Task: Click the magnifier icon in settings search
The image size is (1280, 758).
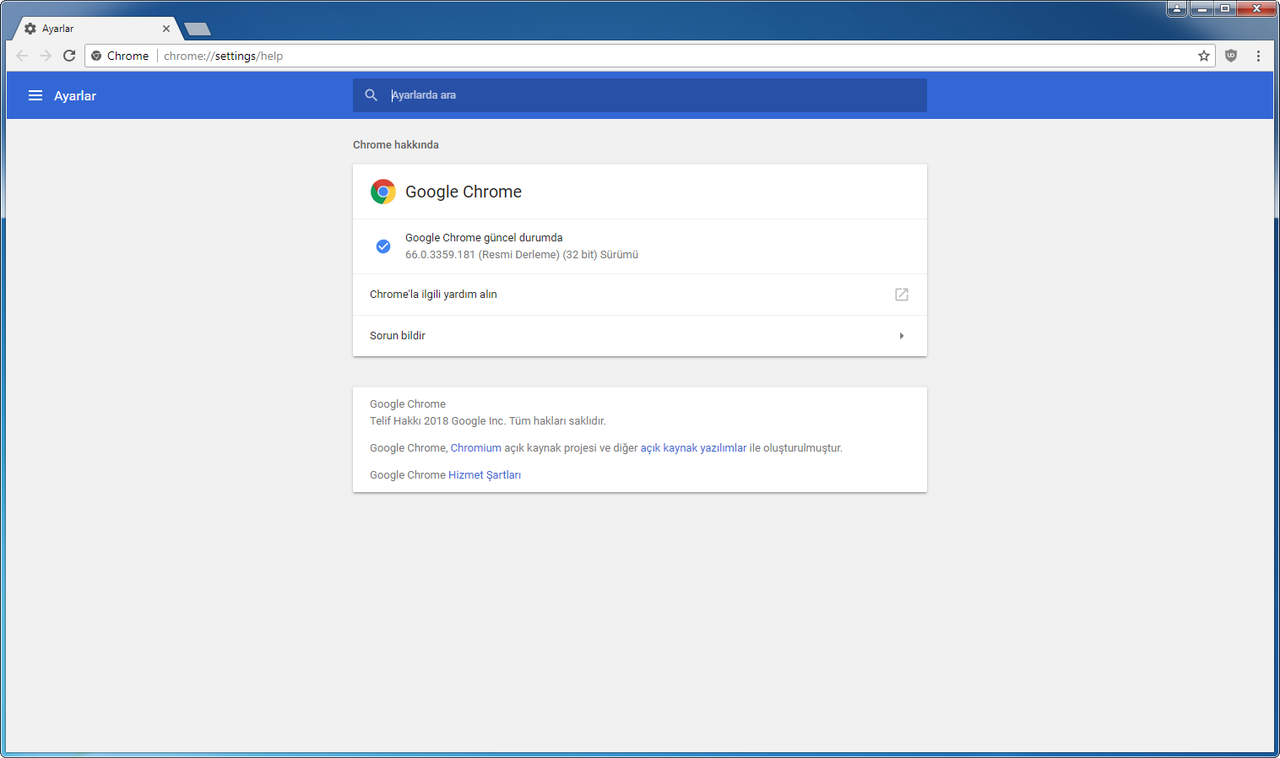Action: point(371,95)
